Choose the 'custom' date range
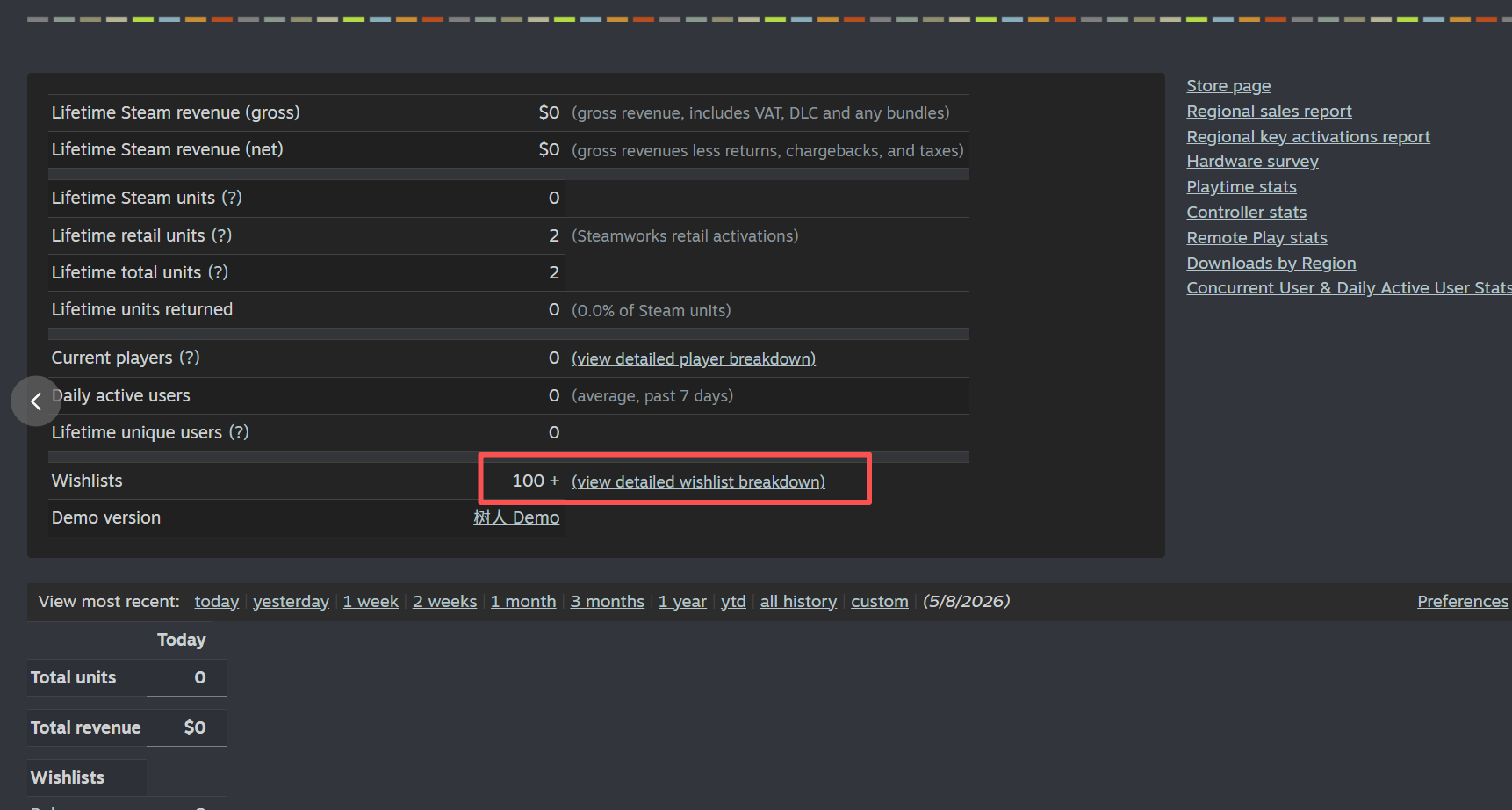 pos(880,602)
